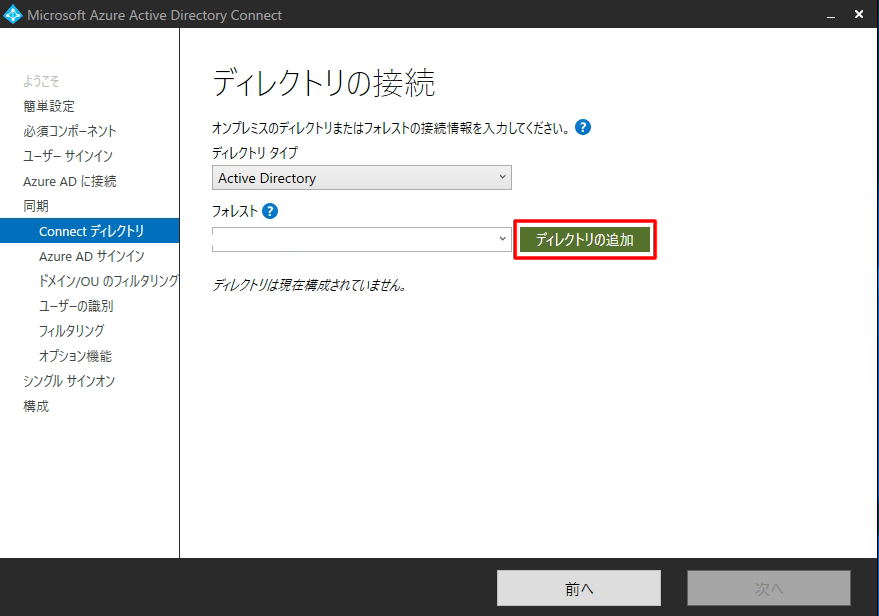This screenshot has width=879, height=616.
Task: Click the ディレクトリは現在構成されていません message
Action: (x=309, y=285)
